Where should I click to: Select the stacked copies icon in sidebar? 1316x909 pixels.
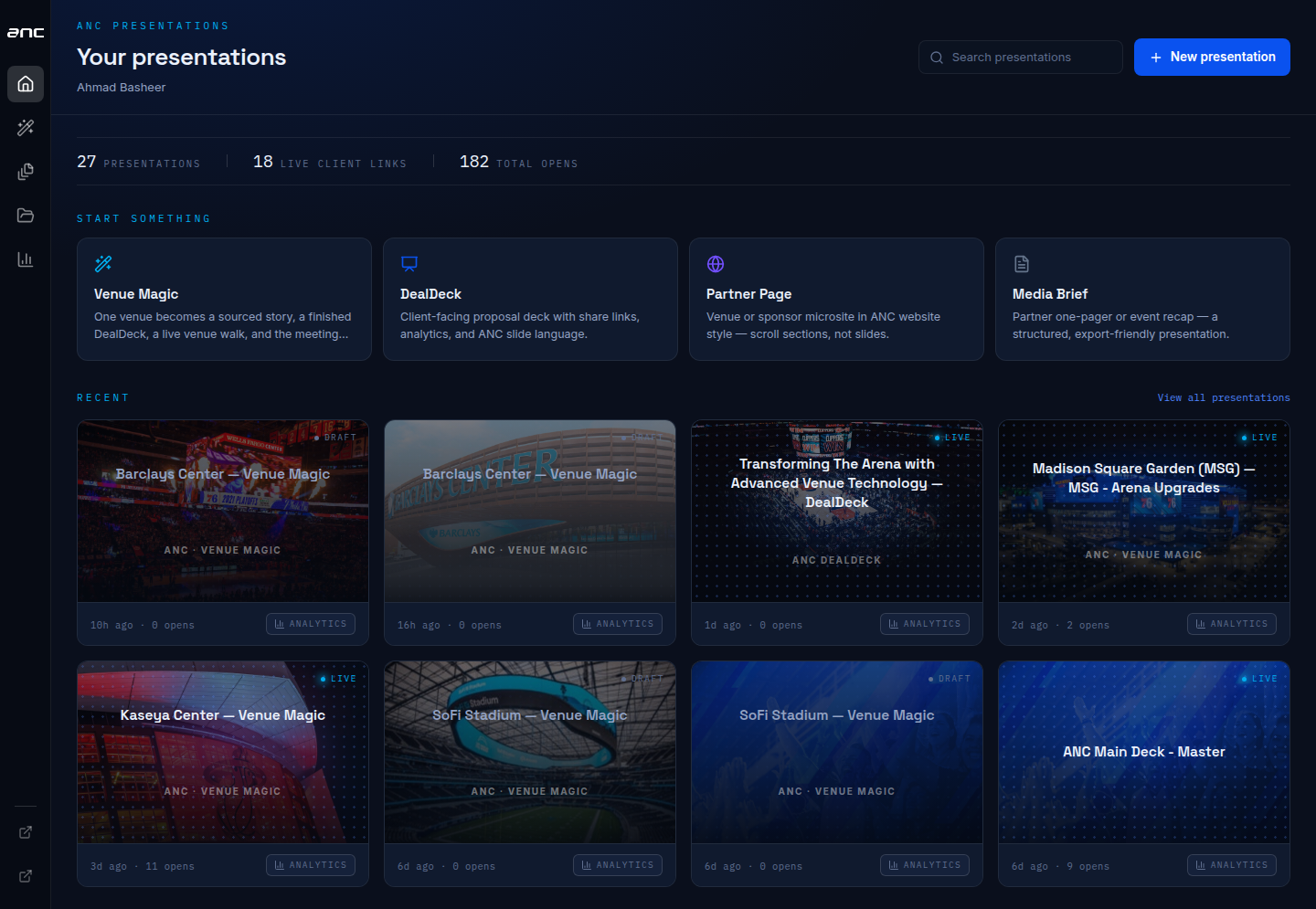[26, 172]
